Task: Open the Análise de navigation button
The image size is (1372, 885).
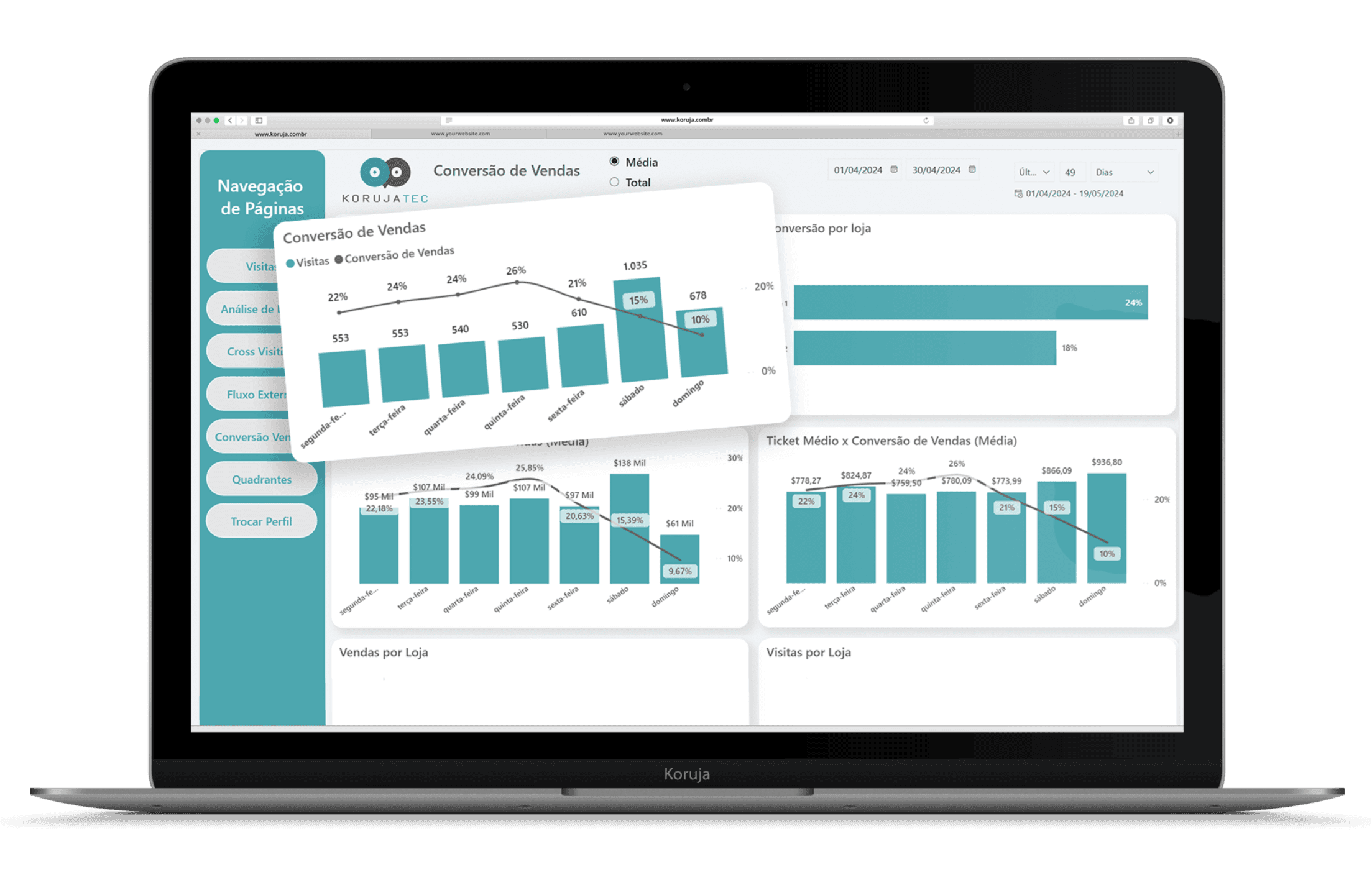Action: (245, 309)
